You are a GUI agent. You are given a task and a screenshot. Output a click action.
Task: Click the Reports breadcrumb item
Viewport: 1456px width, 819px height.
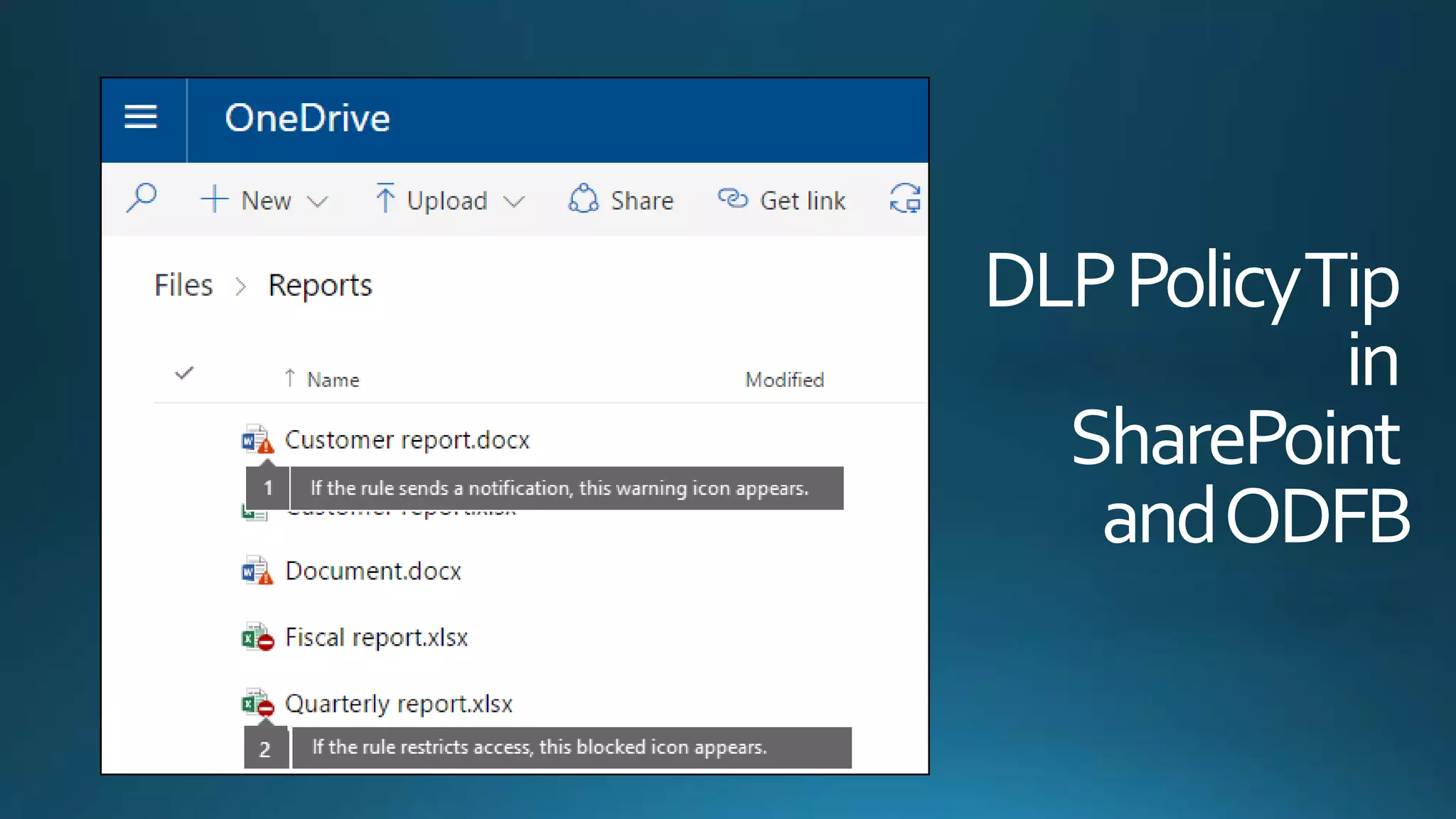coord(320,286)
